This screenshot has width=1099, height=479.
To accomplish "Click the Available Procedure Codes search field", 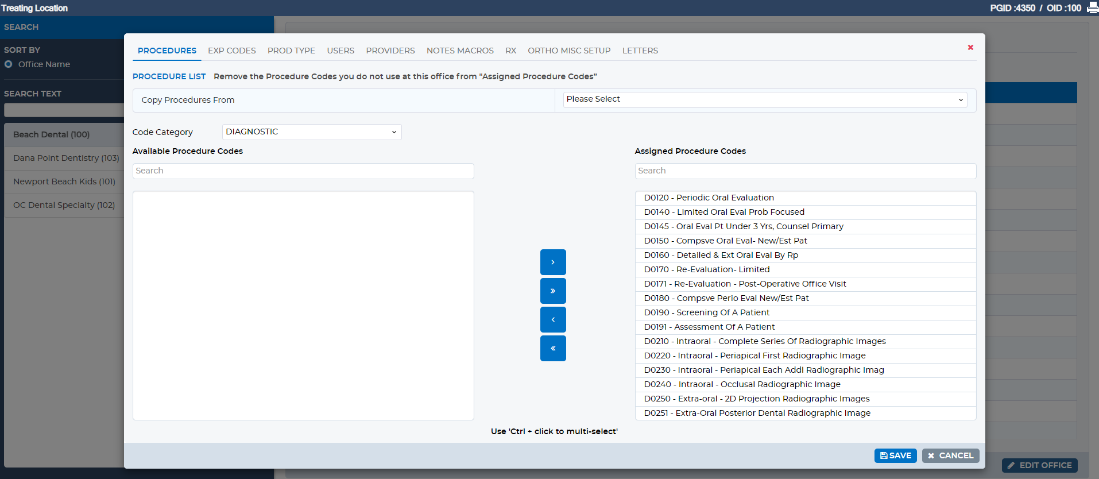I will 303,170.
